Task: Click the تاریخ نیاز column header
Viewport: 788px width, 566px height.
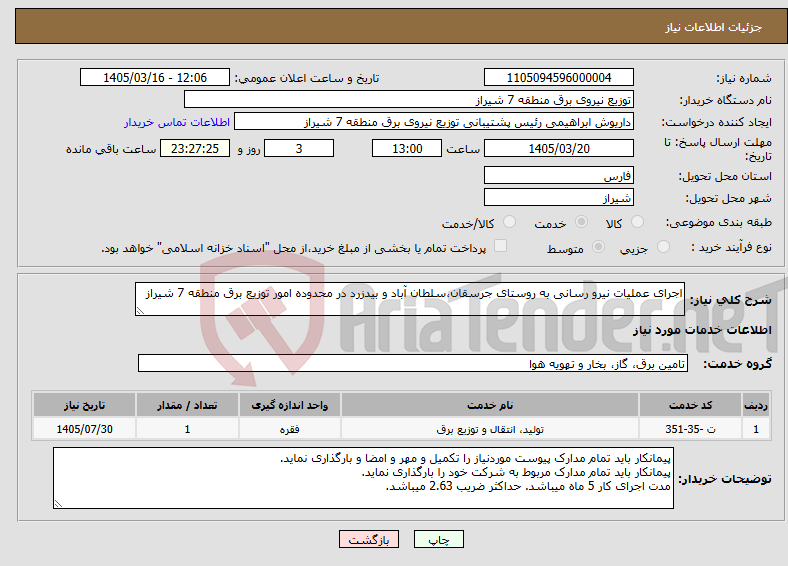Action: (84, 405)
